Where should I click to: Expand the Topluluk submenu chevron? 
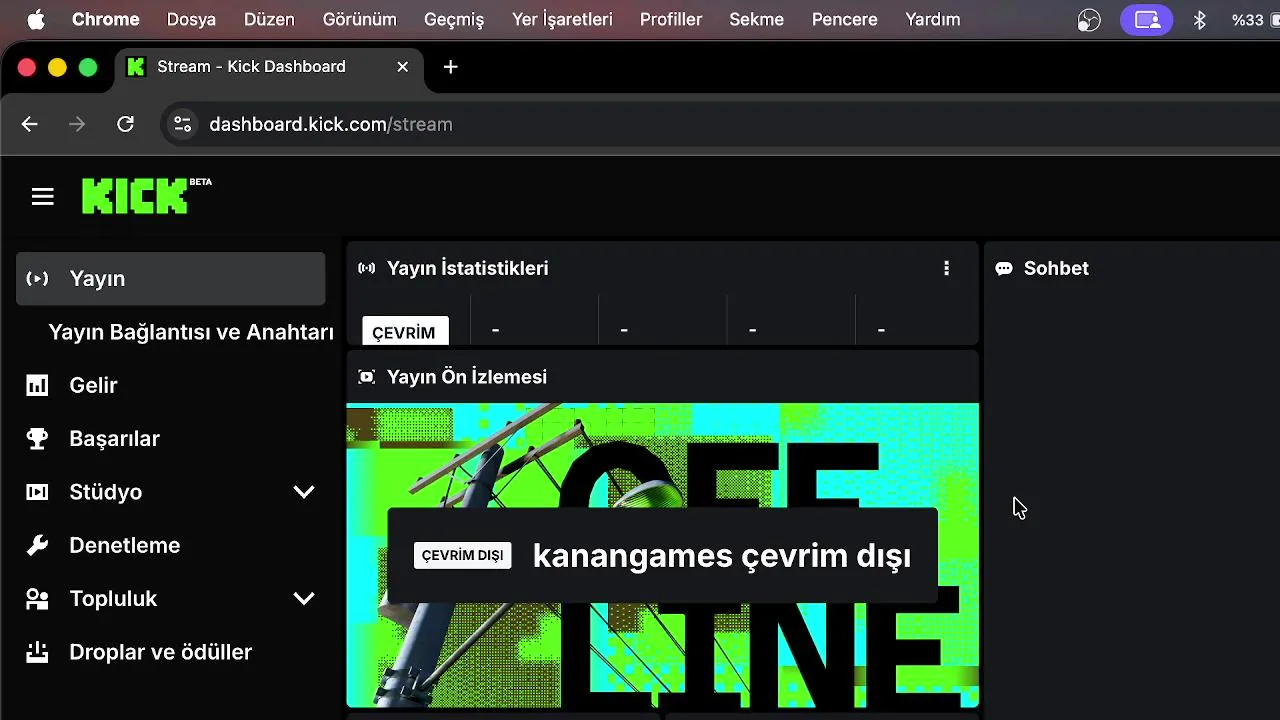304,598
